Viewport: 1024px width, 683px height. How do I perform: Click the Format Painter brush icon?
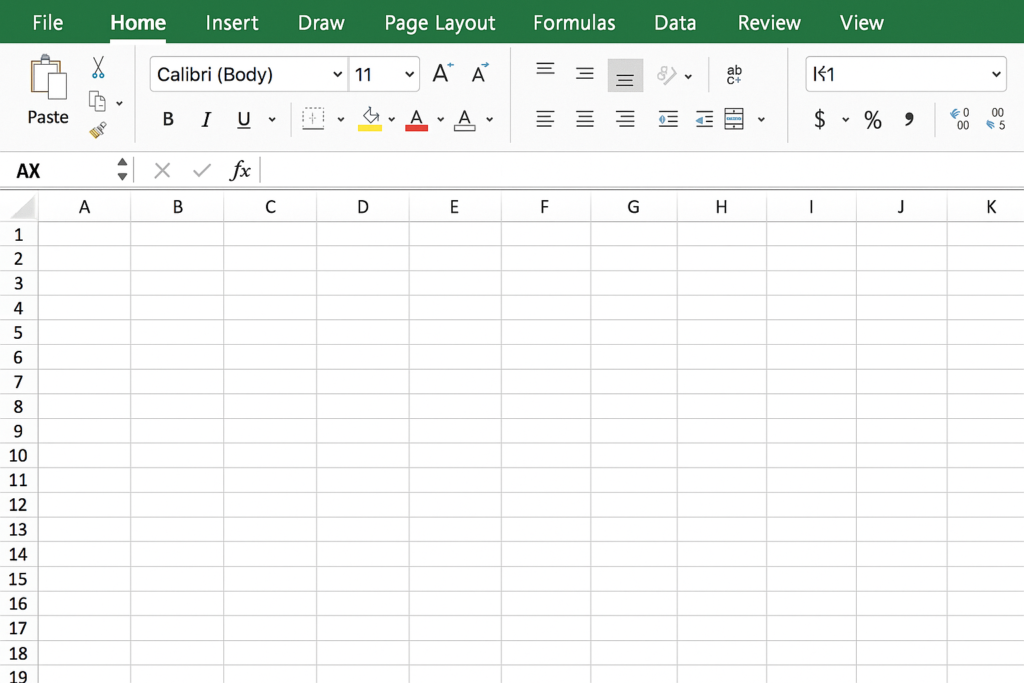click(x=98, y=130)
